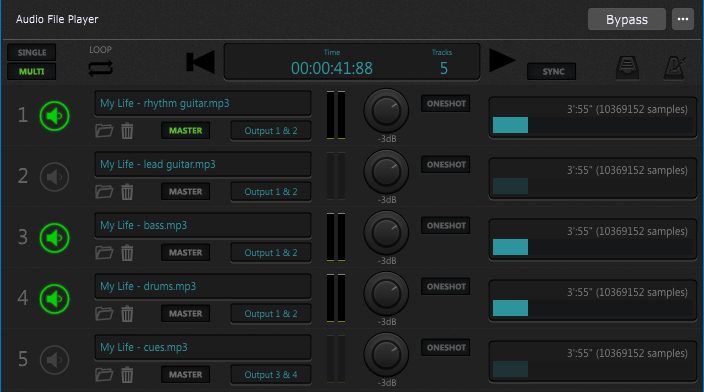Click the marker stamp icon beside SYNC

[627, 68]
